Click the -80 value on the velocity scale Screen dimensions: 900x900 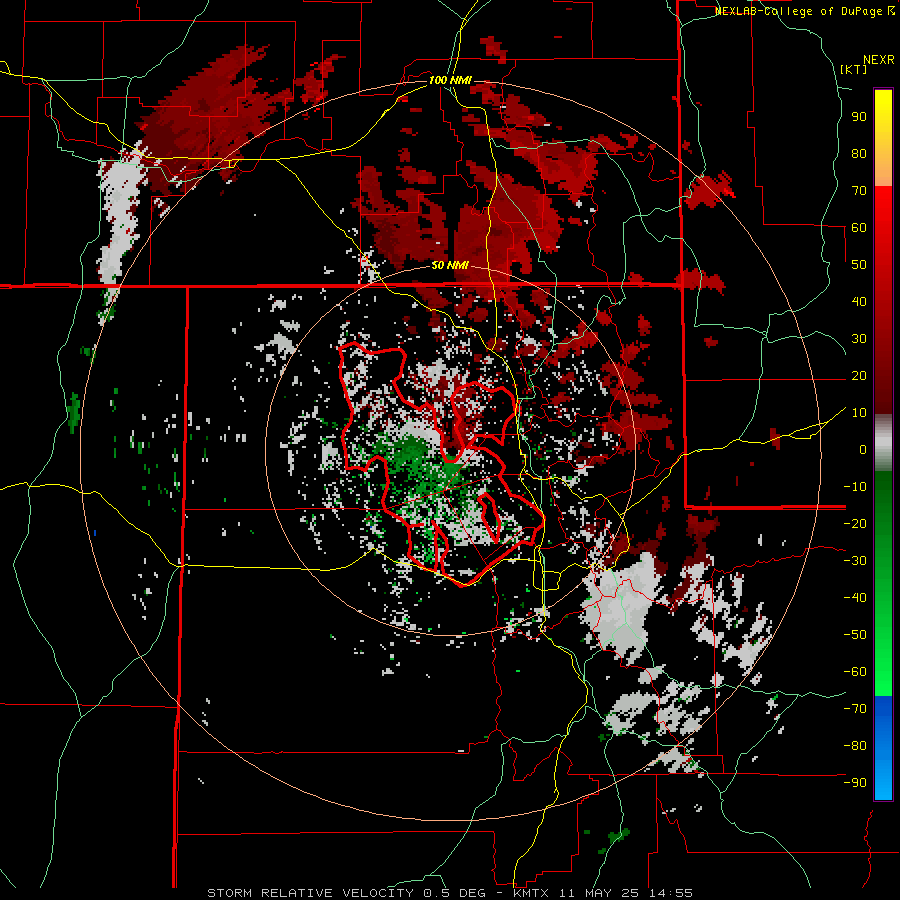(855, 746)
